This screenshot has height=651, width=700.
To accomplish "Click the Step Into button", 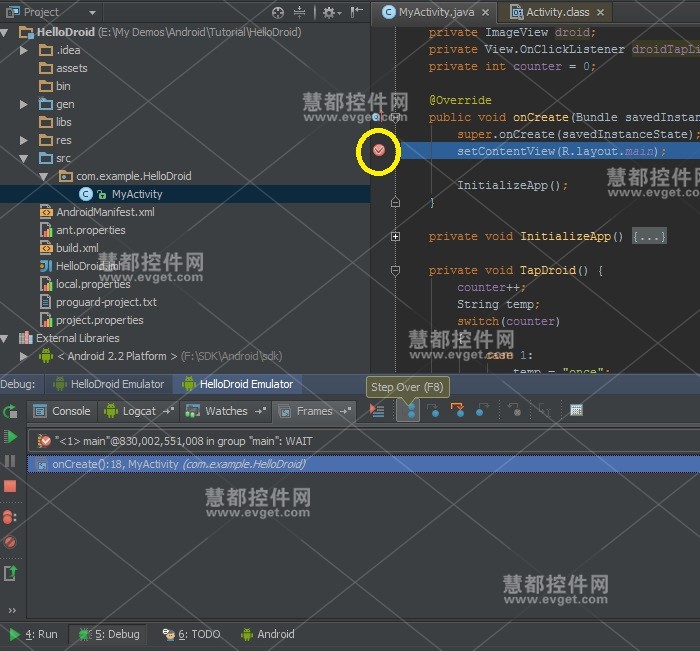I will 433,410.
